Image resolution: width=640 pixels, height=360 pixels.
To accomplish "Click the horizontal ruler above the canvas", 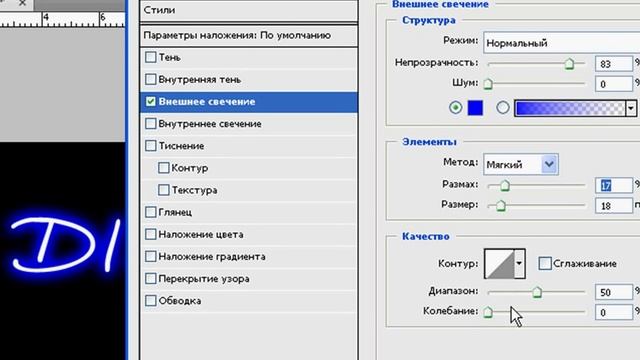I will (62, 19).
